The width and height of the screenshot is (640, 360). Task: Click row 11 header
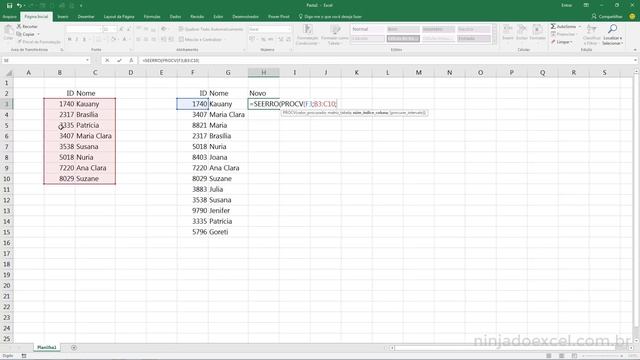click(x=7, y=189)
